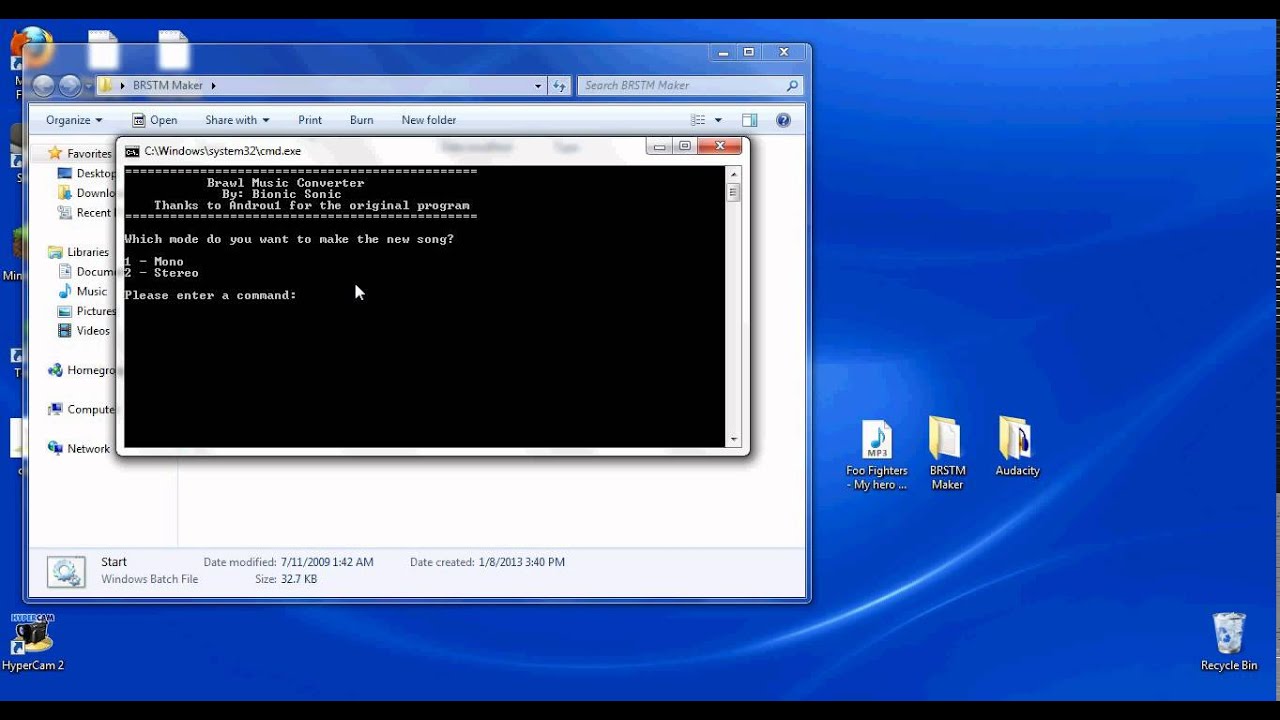Minimize the cmd.exe window
1280x720 pixels.
[660, 146]
